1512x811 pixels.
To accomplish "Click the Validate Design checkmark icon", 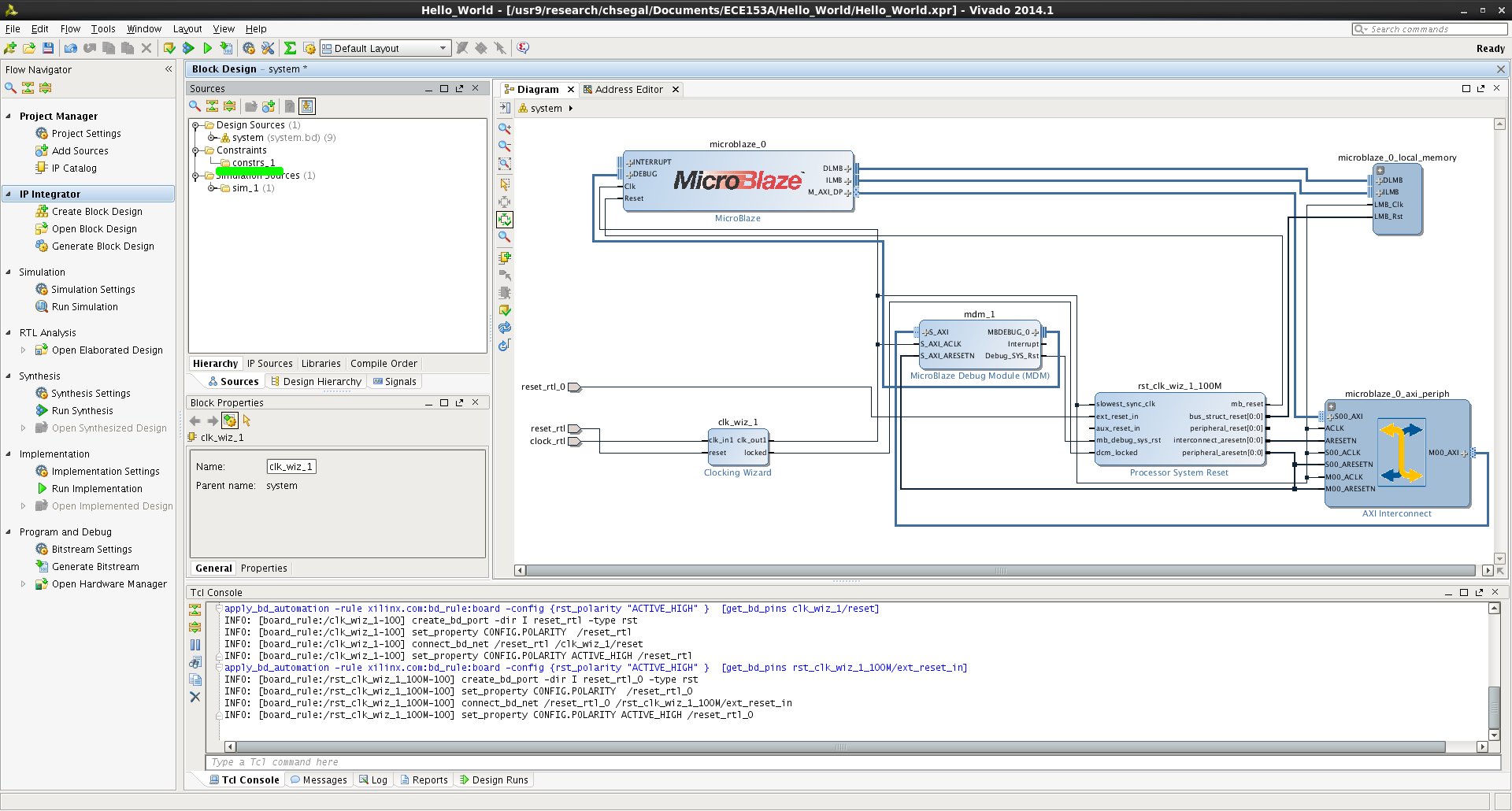I will (505, 310).
